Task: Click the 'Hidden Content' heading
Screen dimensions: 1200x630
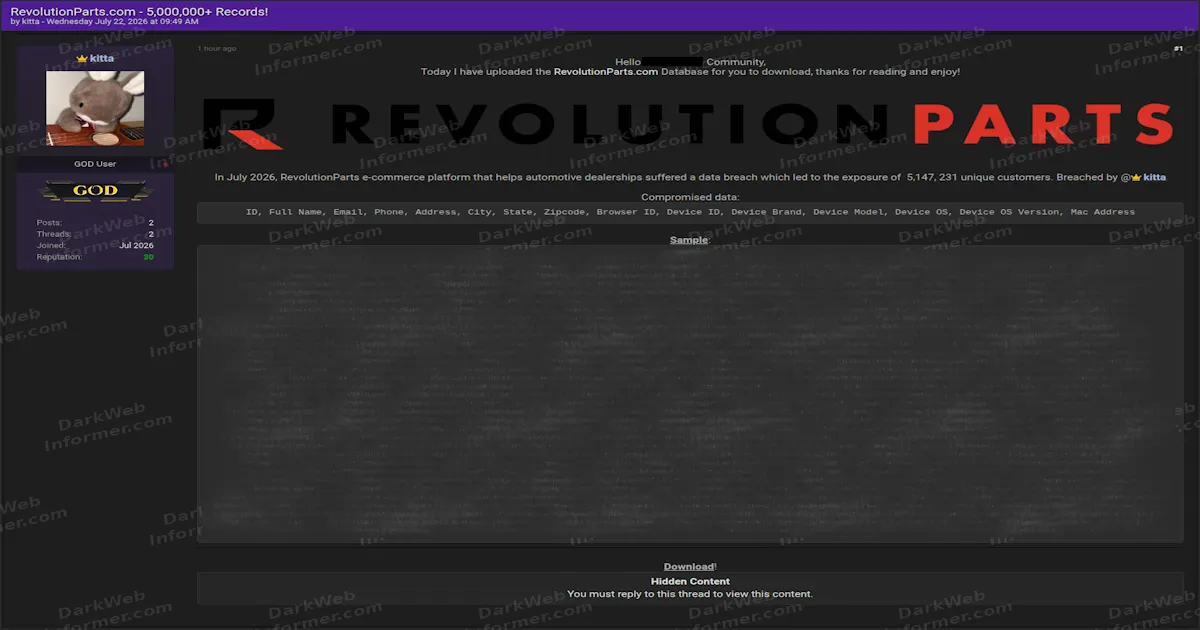Action: tap(690, 581)
